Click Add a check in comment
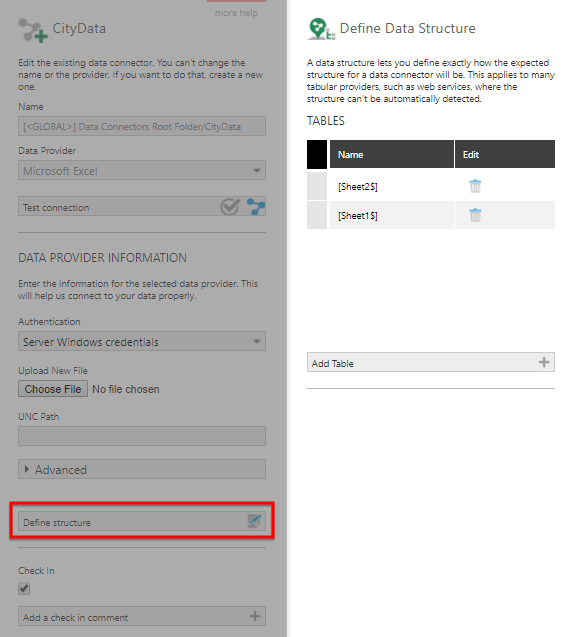 point(142,616)
